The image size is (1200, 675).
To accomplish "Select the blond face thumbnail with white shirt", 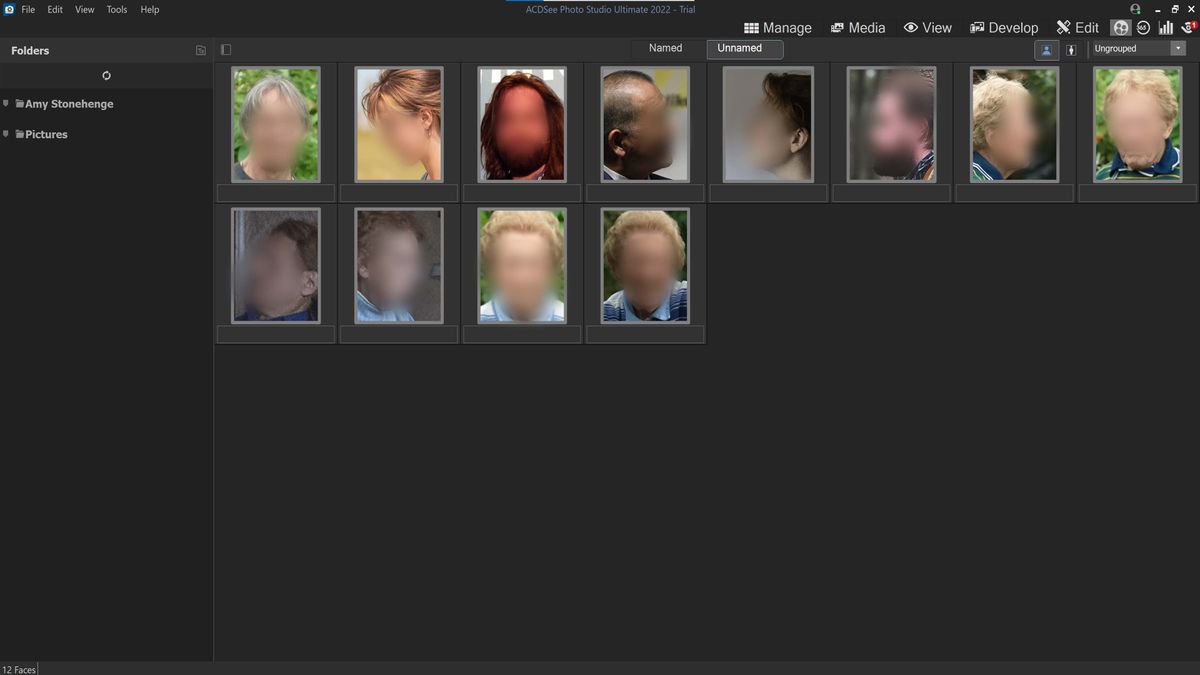I will [x=522, y=265].
